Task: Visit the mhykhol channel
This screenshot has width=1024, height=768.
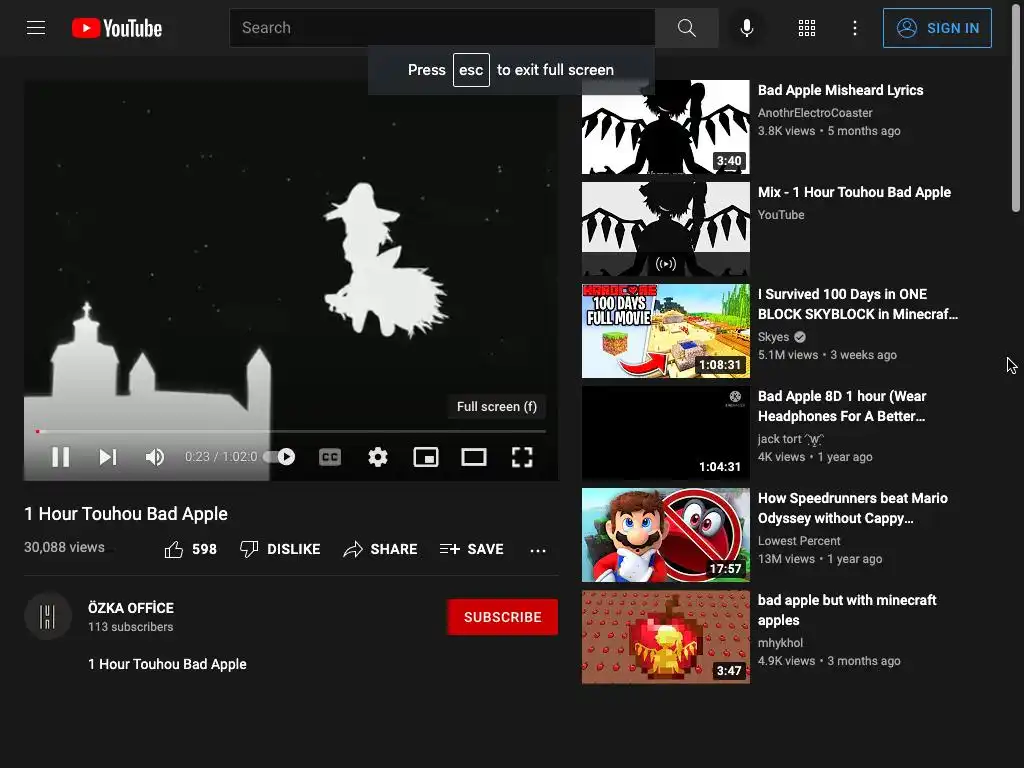Action: (x=780, y=643)
